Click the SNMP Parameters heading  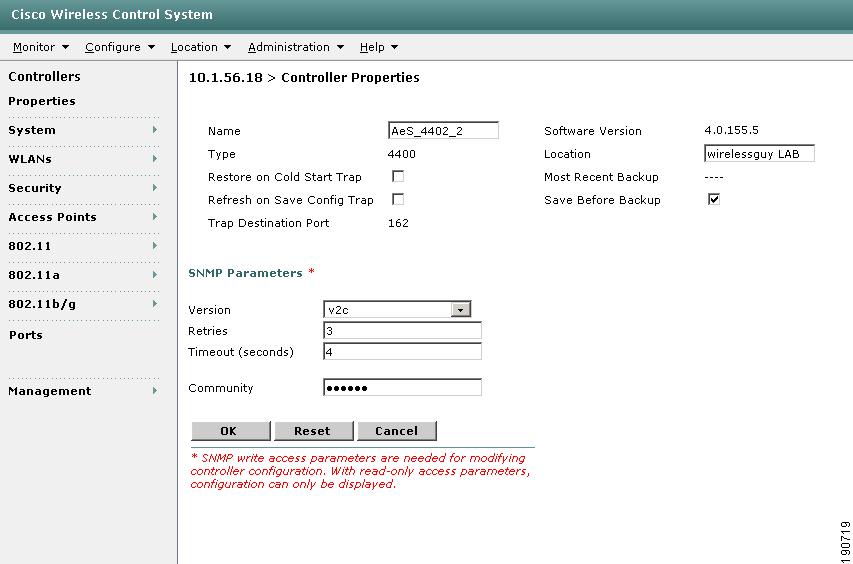tap(245, 273)
